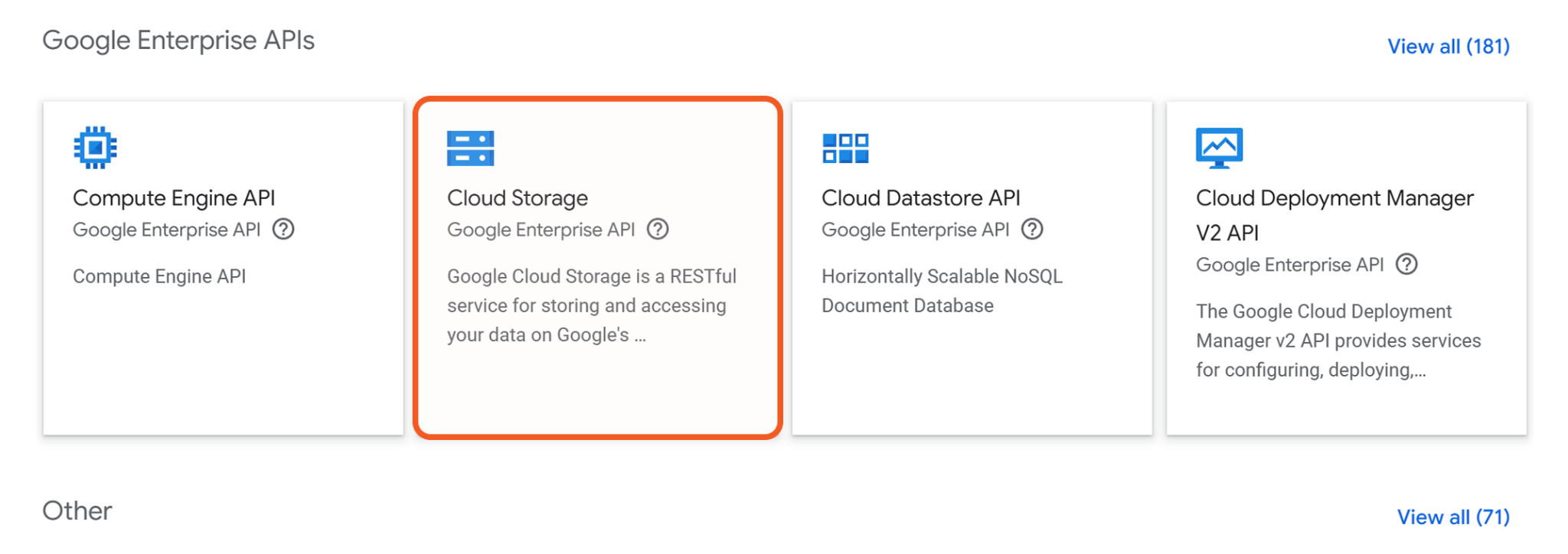This screenshot has height=554, width=1568.
Task: Select the Cloud Datastore API title
Action: point(920,198)
